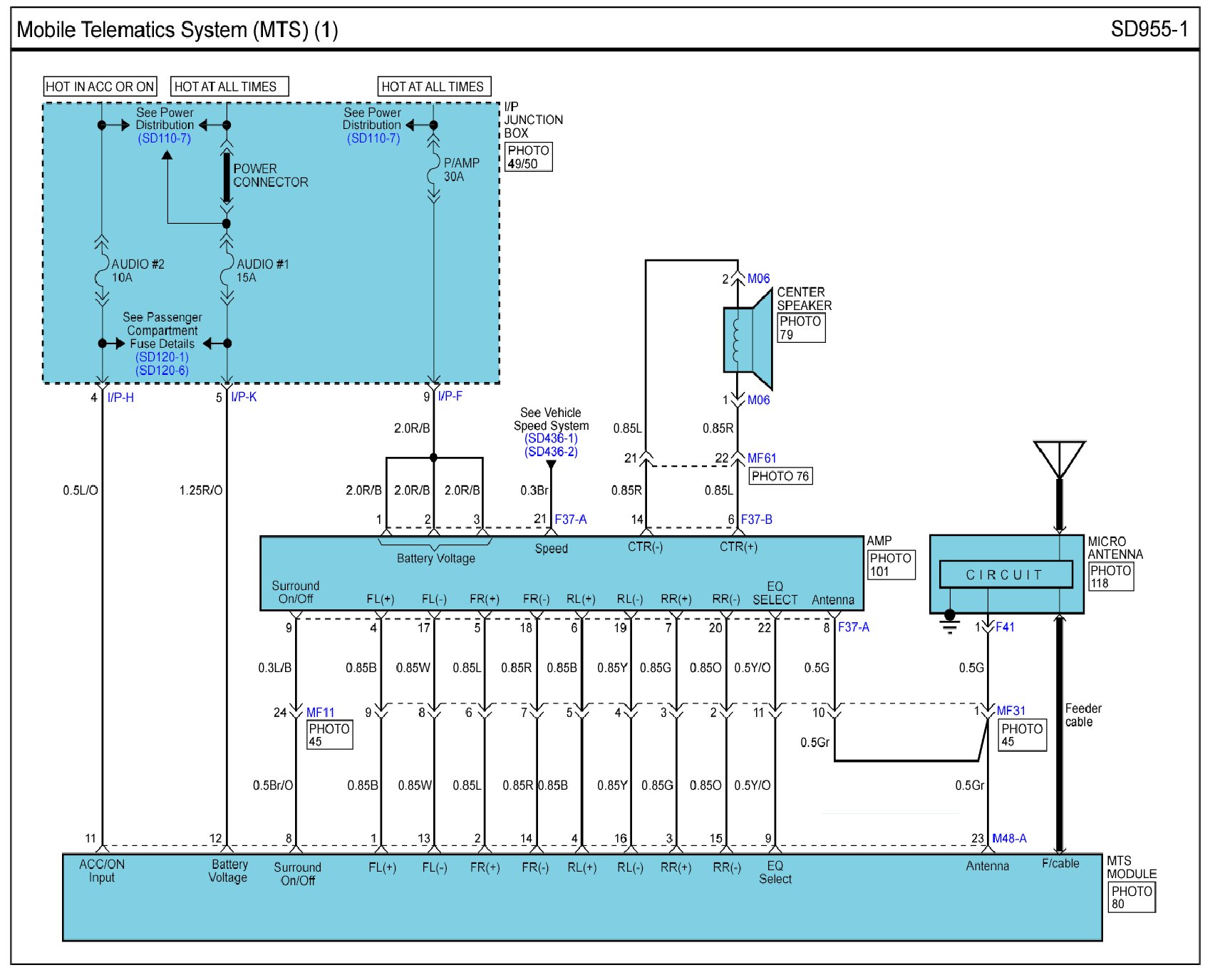The height and width of the screenshot is (980, 1215).
Task: Follow the SD120-6 fuse details link
Action: 162,371
